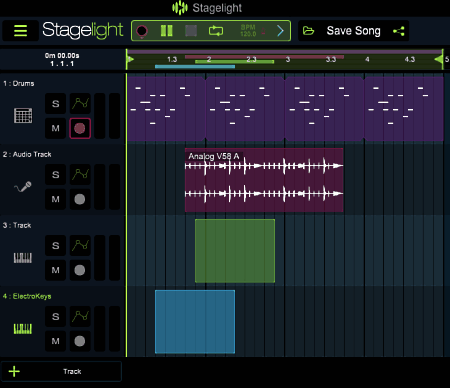Arm recording on the Audio Track
450x388 pixels.
click(80, 199)
